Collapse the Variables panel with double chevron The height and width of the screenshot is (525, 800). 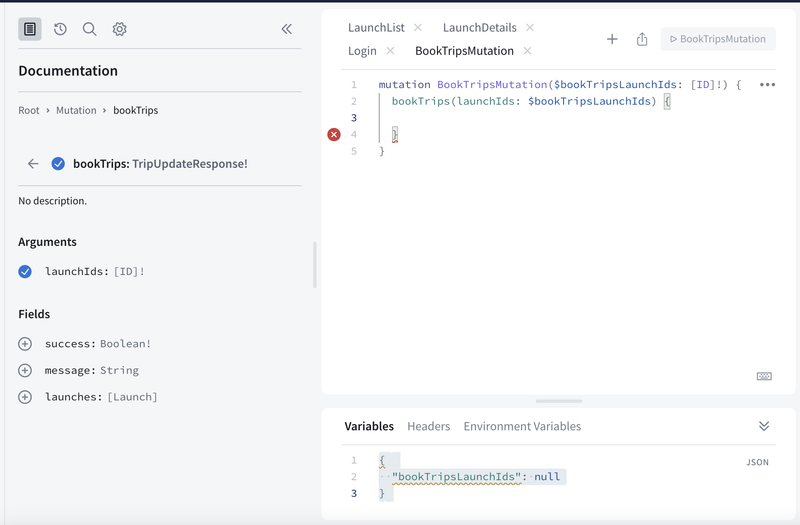click(x=764, y=426)
